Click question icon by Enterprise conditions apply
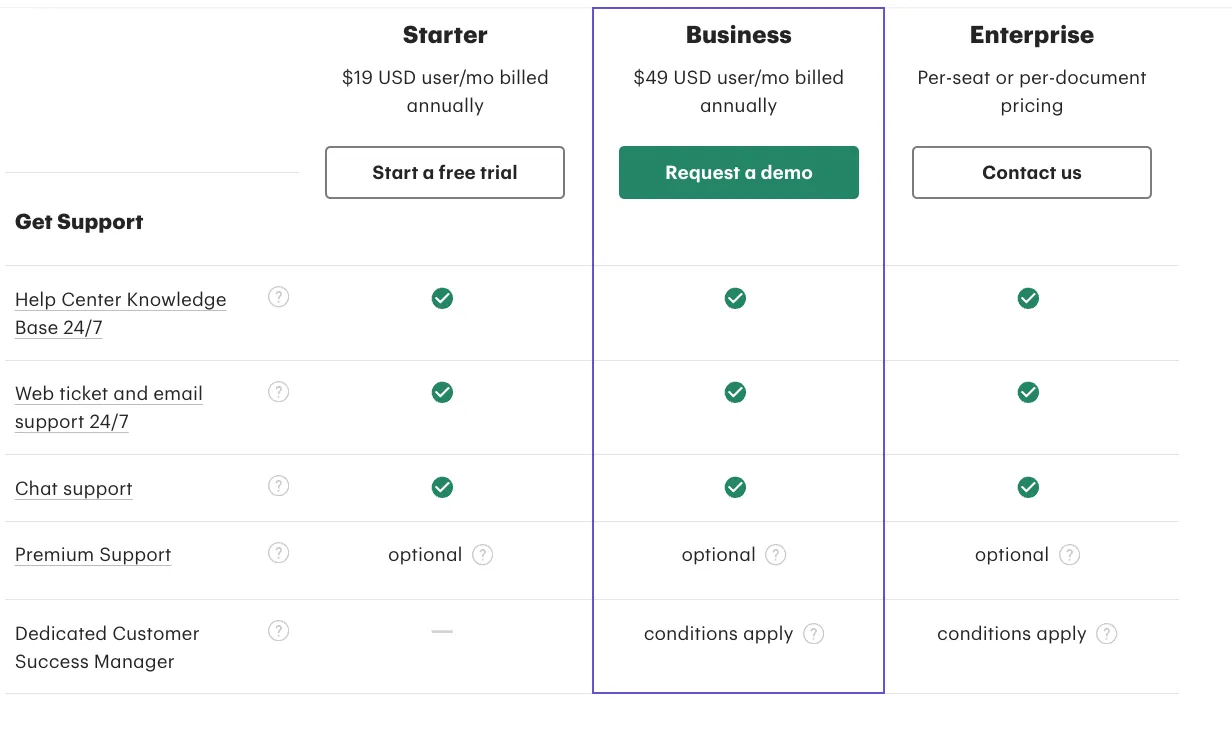 [x=1107, y=634]
